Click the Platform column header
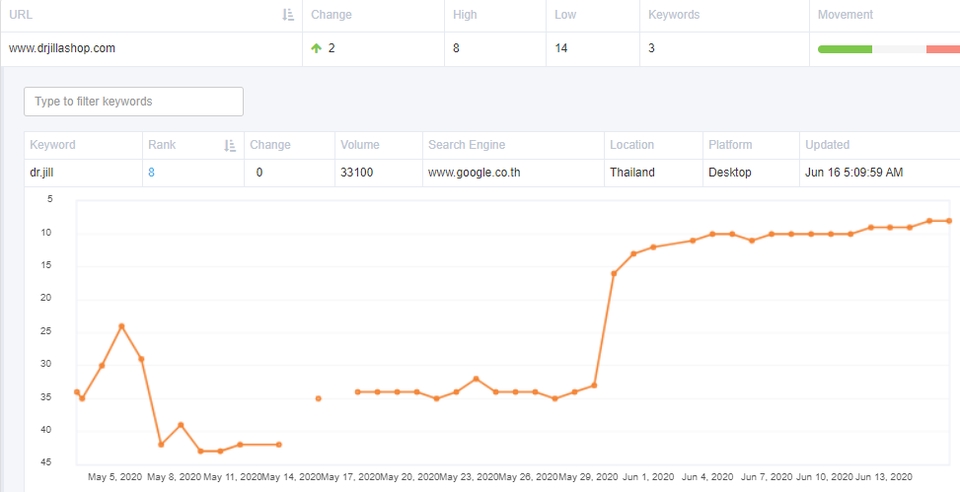The image size is (960, 492). click(x=730, y=145)
